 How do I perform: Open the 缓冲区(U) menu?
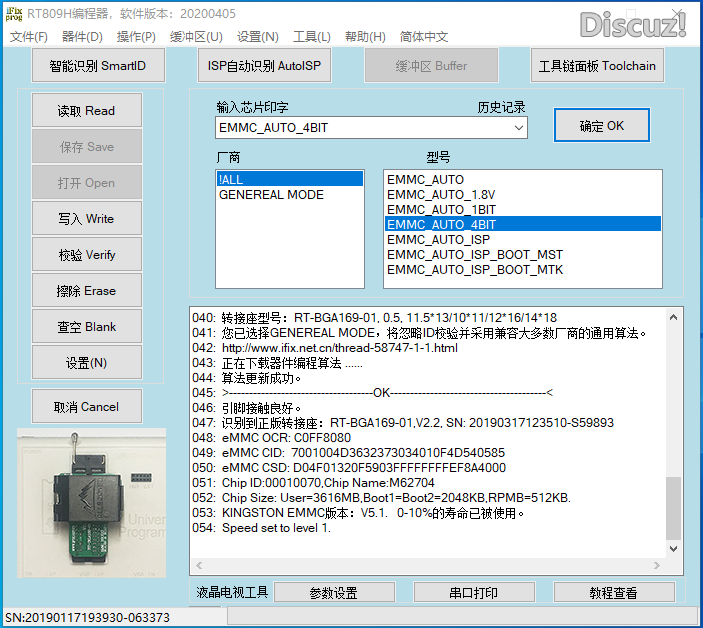tap(196, 37)
